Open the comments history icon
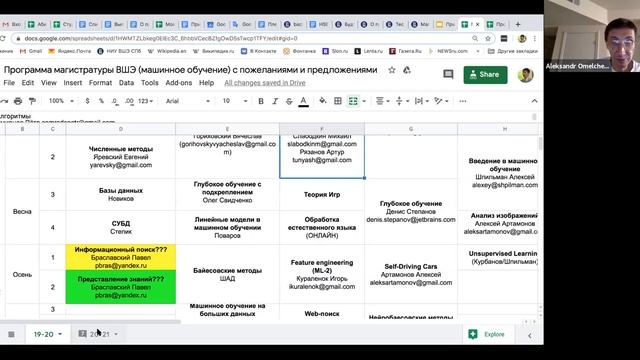 448,74
